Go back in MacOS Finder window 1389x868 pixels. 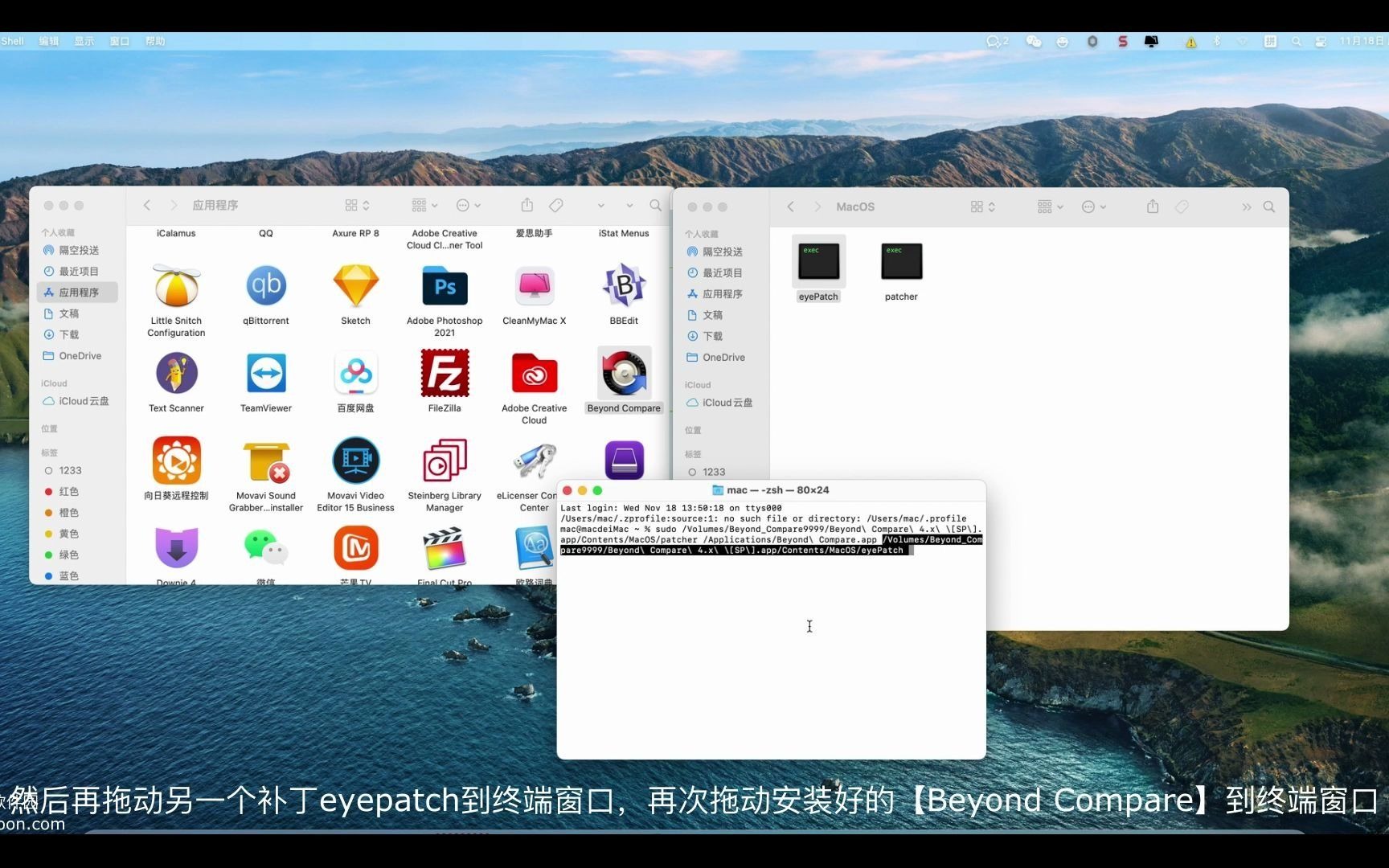pyautogui.click(x=791, y=207)
